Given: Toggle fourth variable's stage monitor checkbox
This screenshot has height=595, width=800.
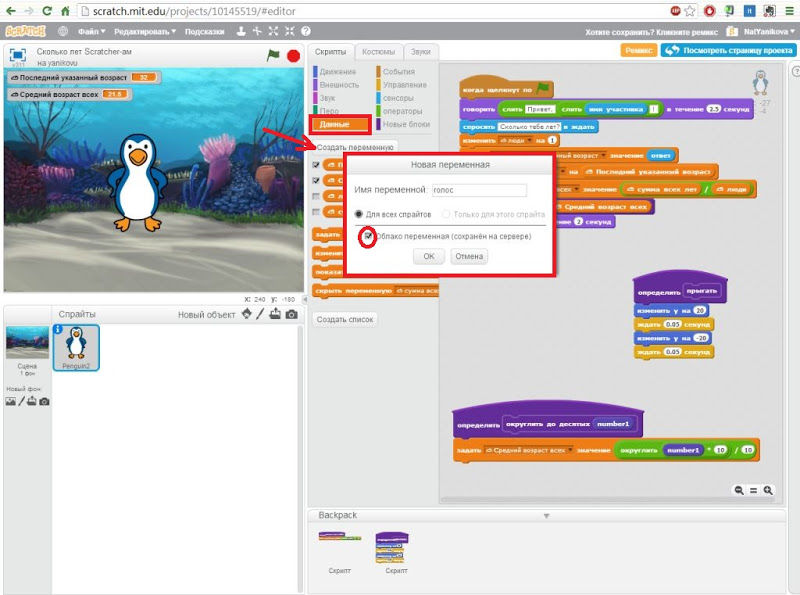Looking at the screenshot, I should [x=316, y=212].
